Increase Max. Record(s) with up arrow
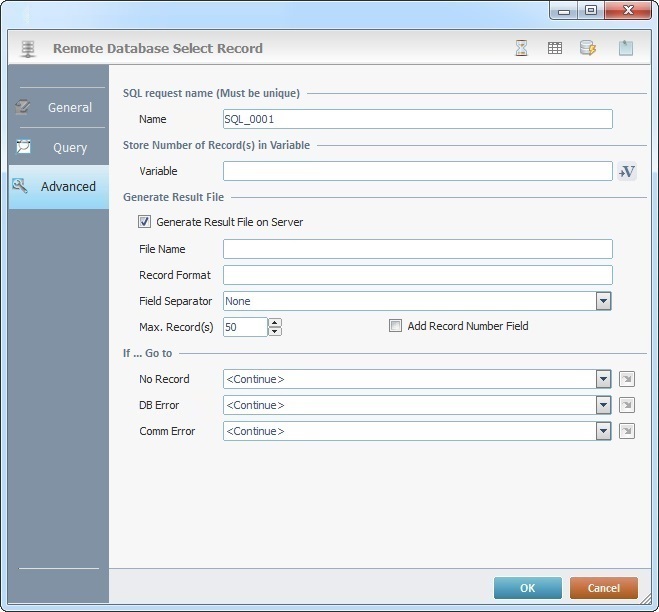The height and width of the screenshot is (612, 659). click(x=275, y=322)
